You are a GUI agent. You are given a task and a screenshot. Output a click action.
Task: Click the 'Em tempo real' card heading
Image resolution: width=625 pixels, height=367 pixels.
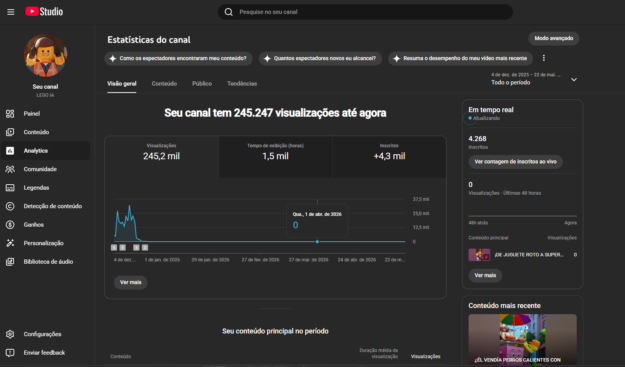click(491, 110)
